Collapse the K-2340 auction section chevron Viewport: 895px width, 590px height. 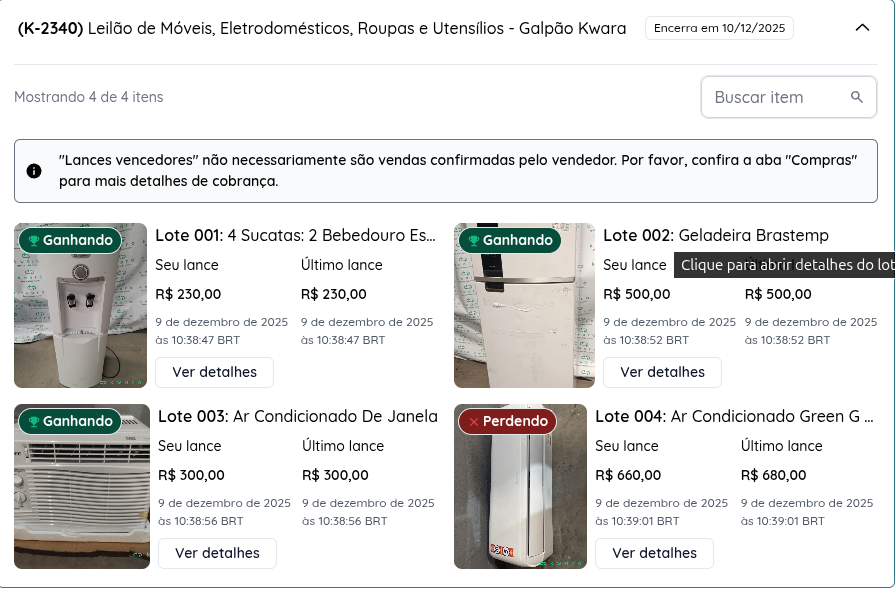coord(862,28)
